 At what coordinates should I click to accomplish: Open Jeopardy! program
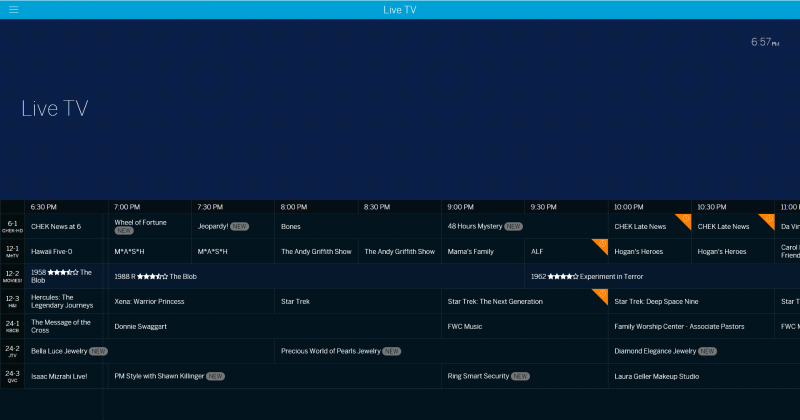pos(233,227)
